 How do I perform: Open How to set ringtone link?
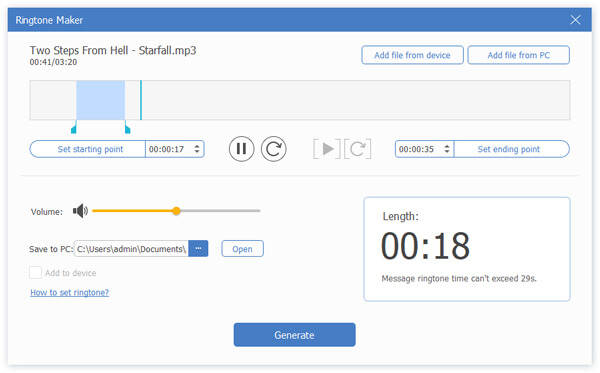70,293
